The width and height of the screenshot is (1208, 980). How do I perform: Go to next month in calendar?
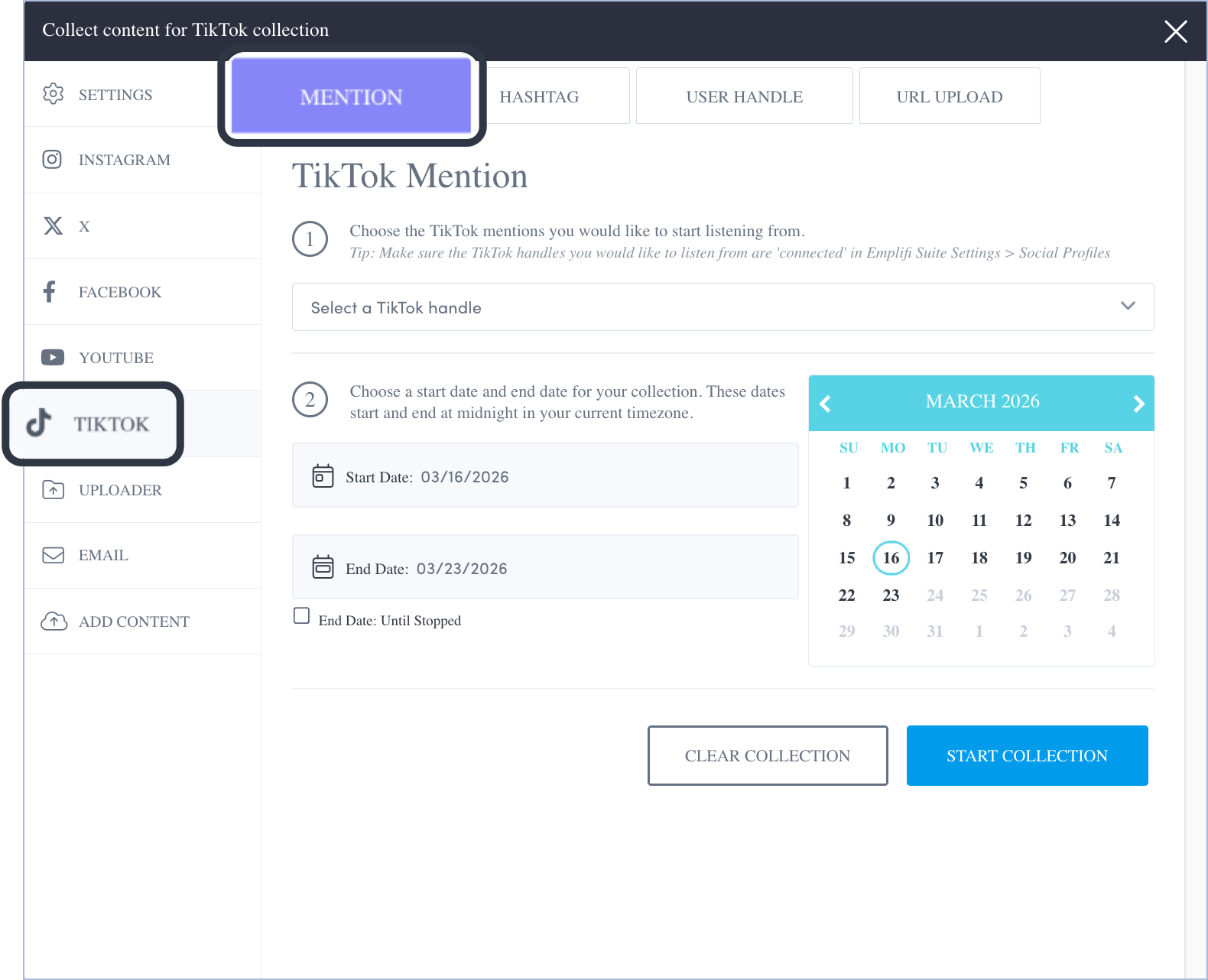(1138, 404)
